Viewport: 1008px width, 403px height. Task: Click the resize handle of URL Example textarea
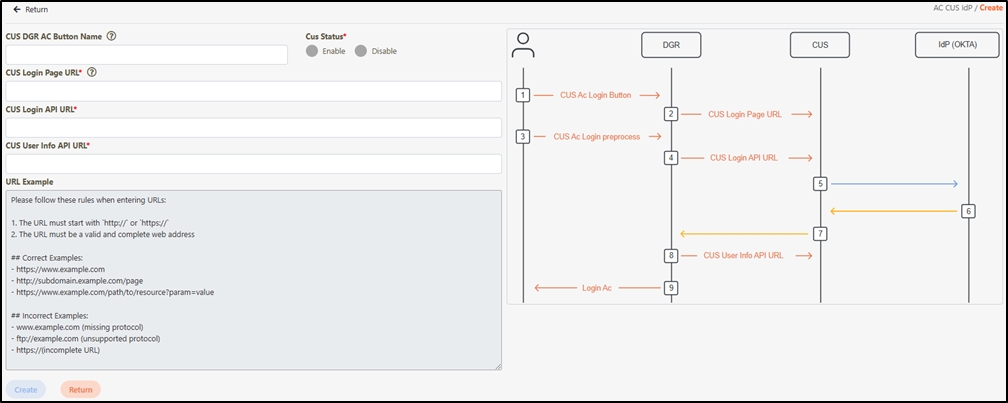coord(497,366)
